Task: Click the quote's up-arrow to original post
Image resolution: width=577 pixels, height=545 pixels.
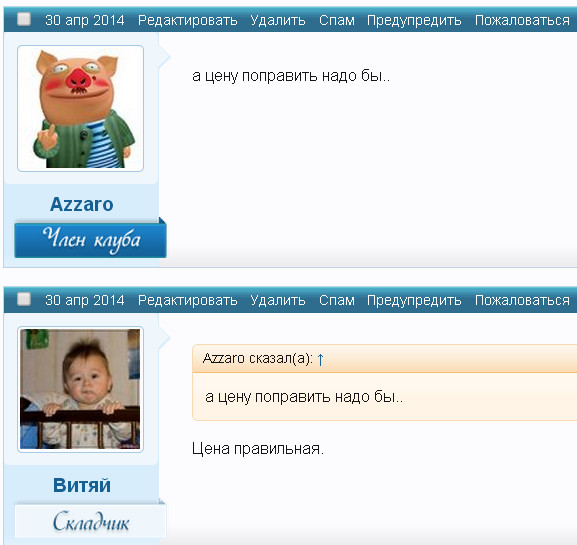Action: tap(320, 359)
